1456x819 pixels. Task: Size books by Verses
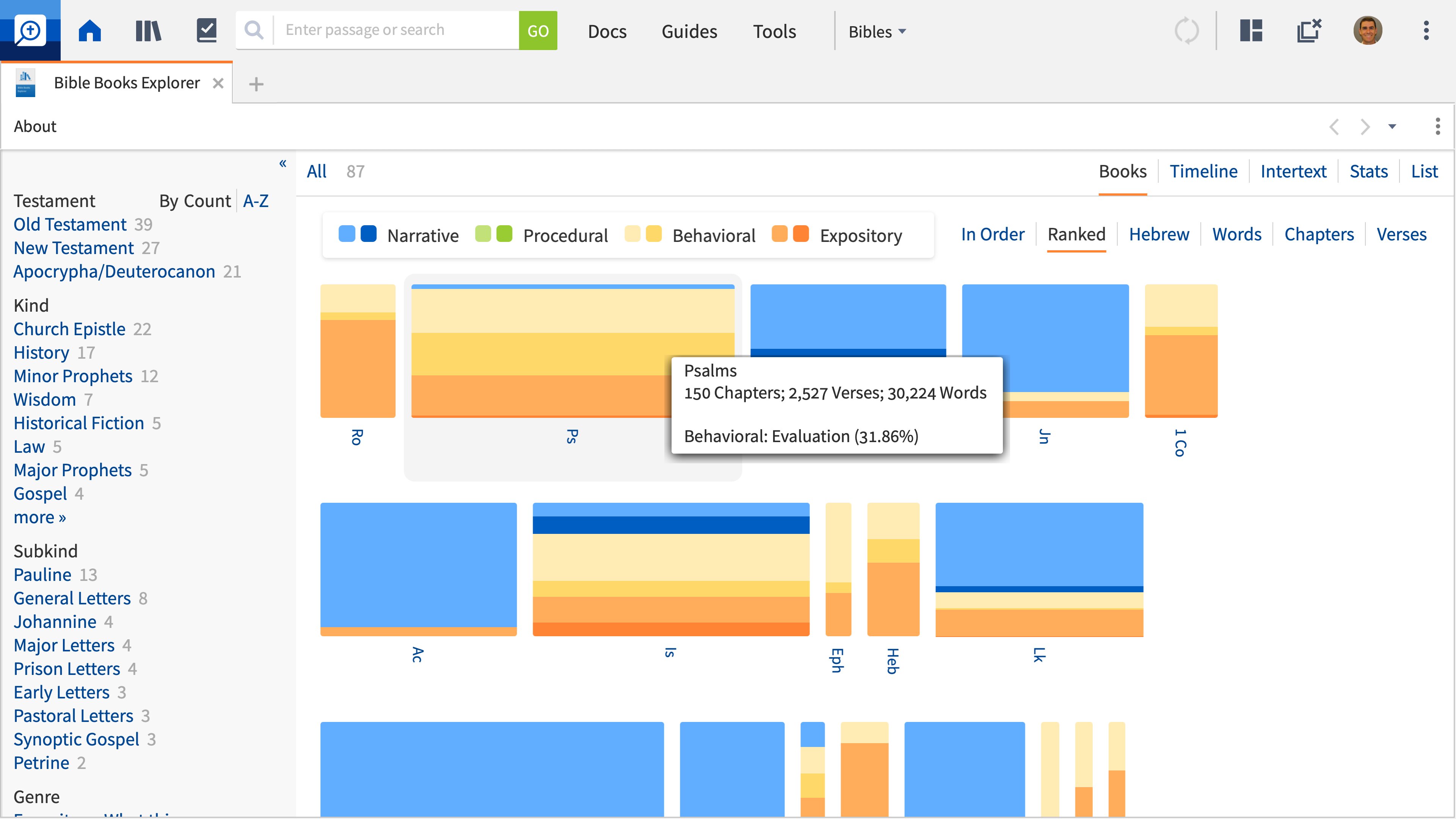pos(1401,234)
